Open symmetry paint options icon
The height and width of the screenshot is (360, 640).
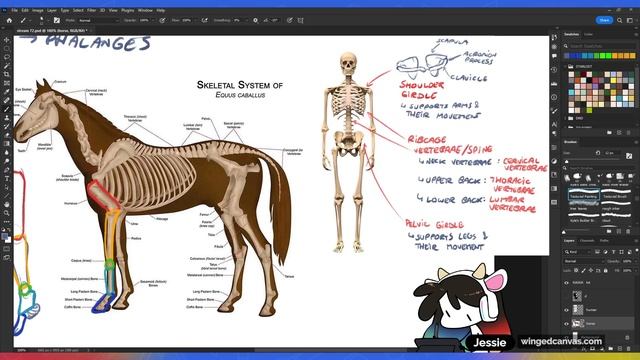[x=301, y=20]
